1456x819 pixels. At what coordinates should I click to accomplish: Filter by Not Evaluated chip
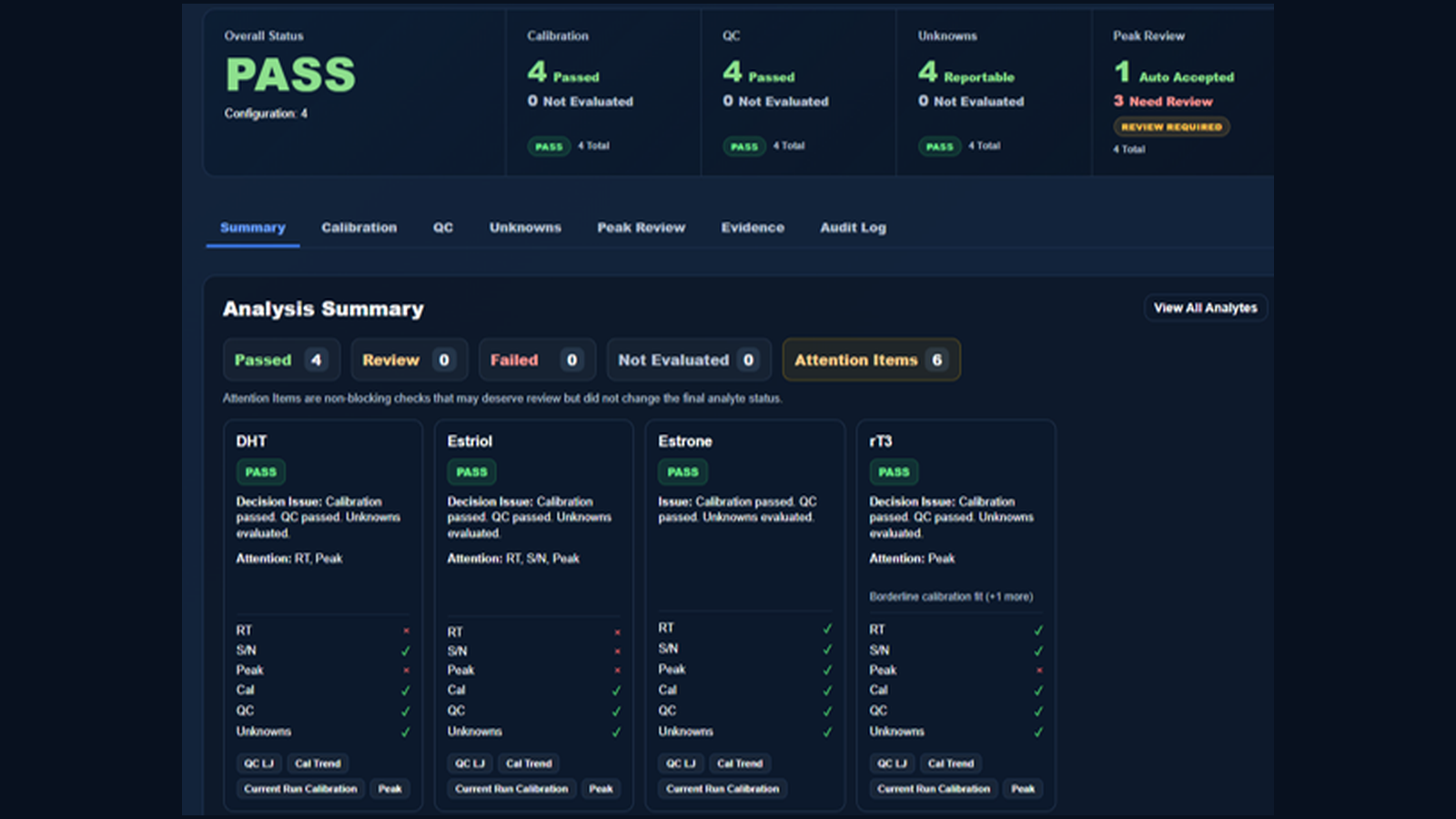click(689, 359)
